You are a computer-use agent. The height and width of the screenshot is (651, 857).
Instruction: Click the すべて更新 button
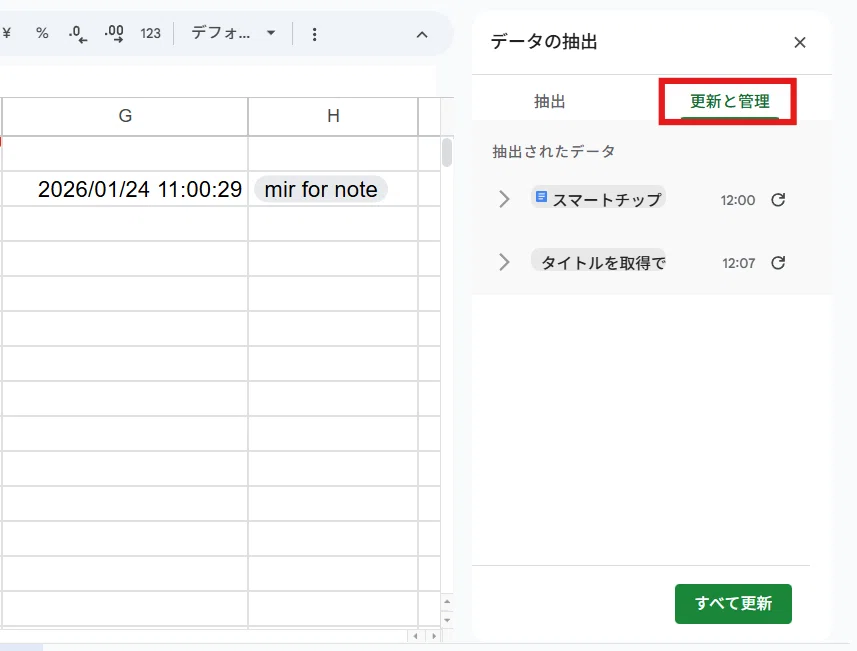(733, 603)
